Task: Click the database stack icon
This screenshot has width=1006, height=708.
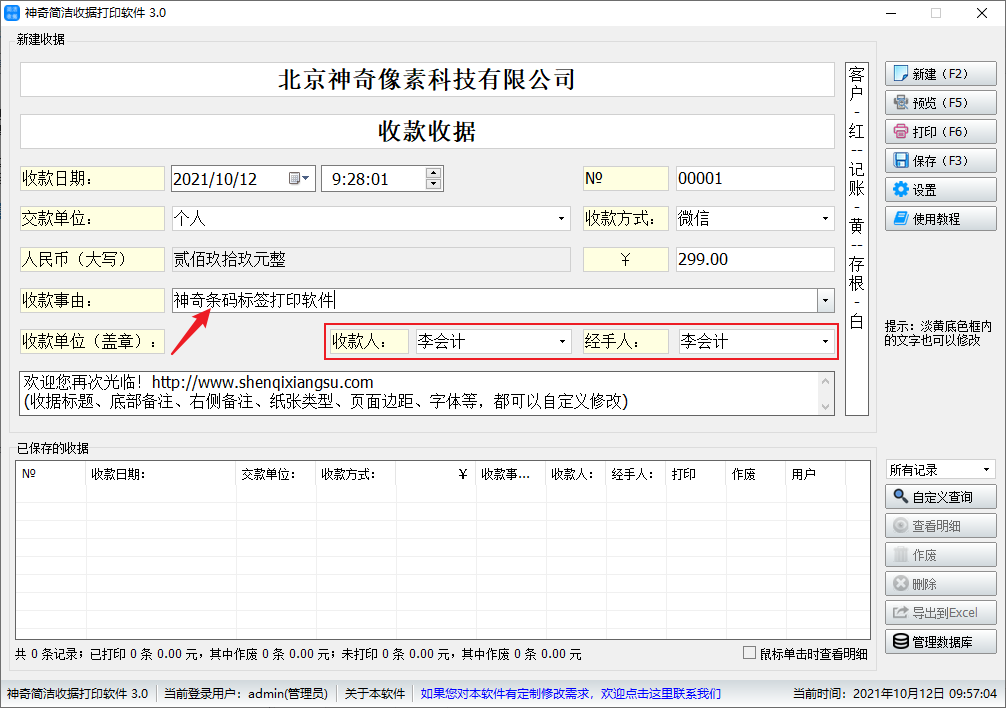Action: coord(901,641)
